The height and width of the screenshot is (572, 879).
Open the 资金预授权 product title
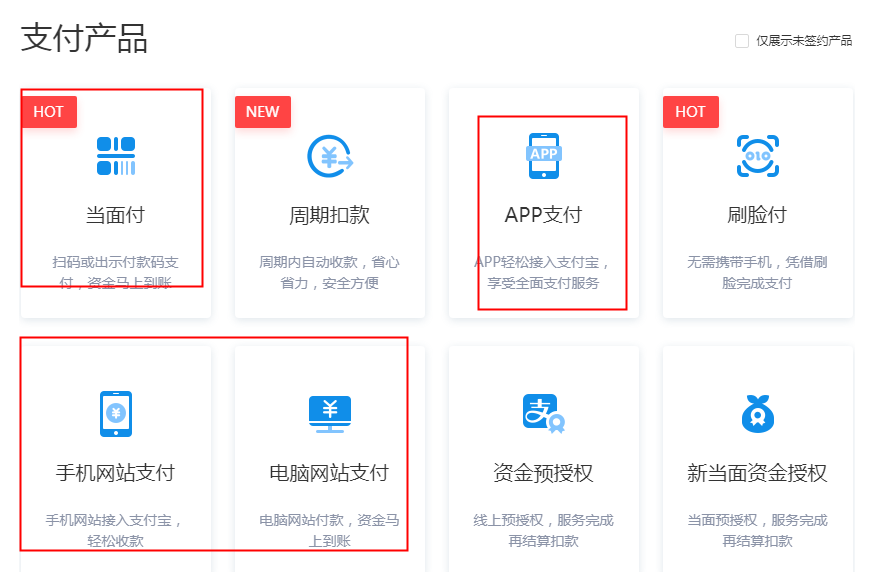click(544, 473)
